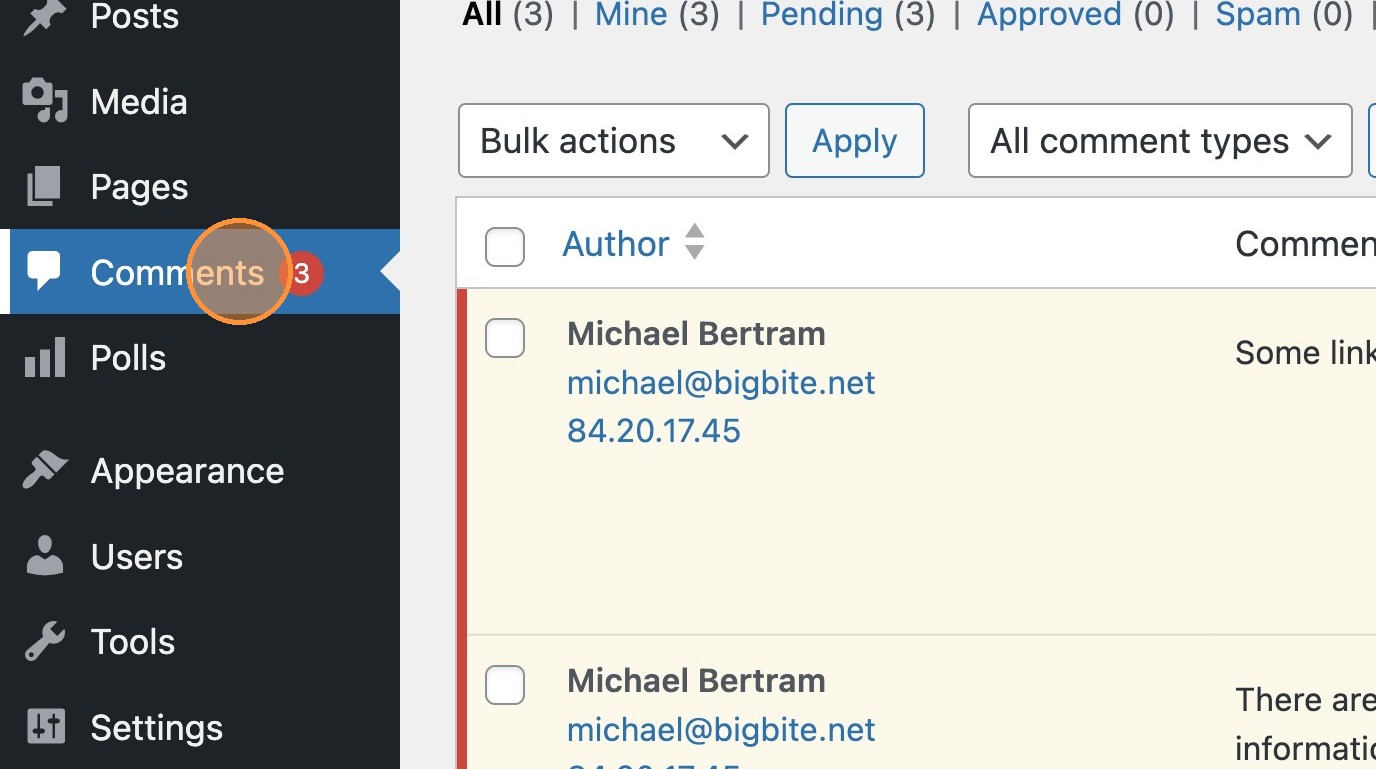Click the Posts pushpin icon

coord(44,17)
